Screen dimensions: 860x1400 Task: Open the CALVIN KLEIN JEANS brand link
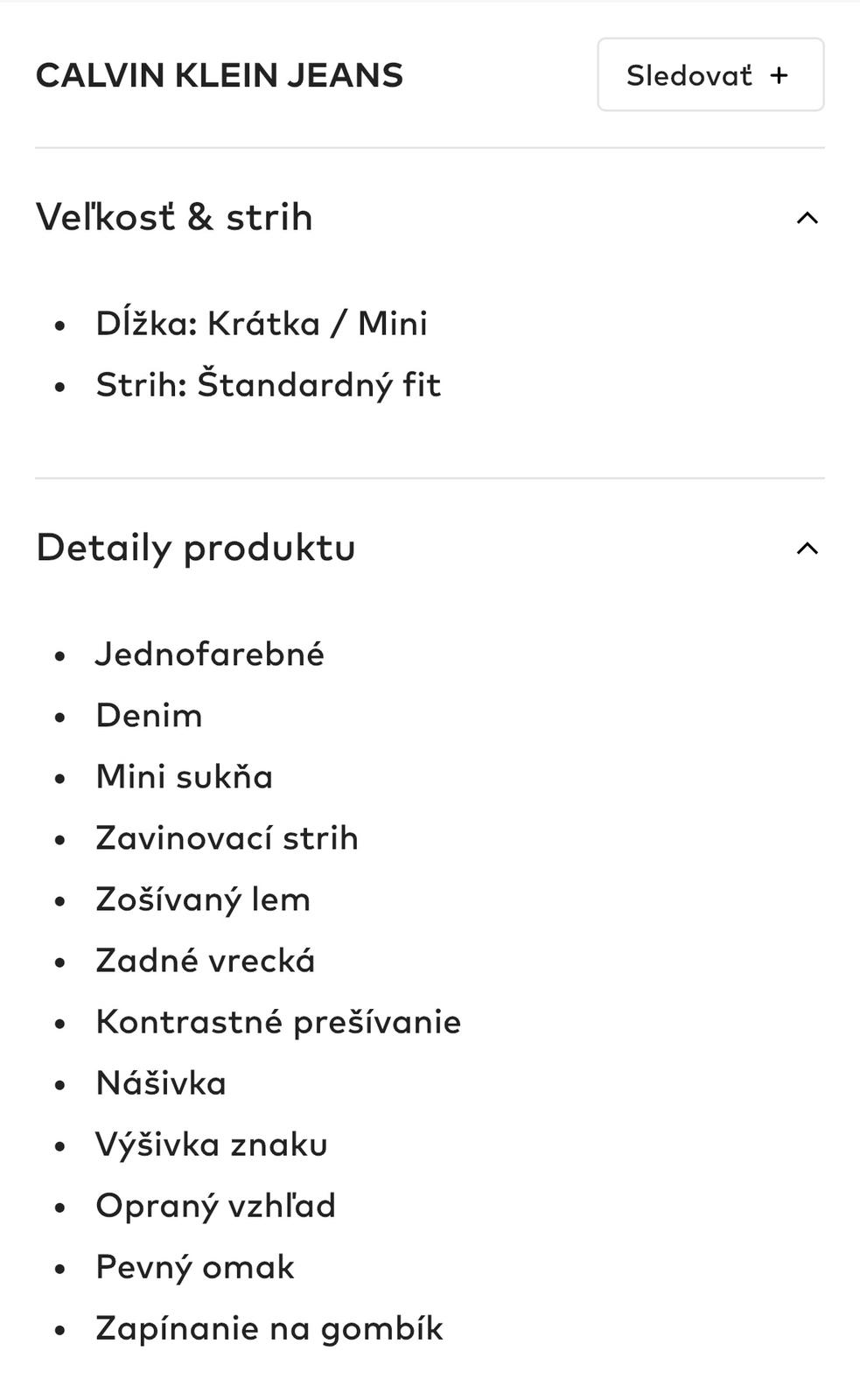(x=220, y=75)
